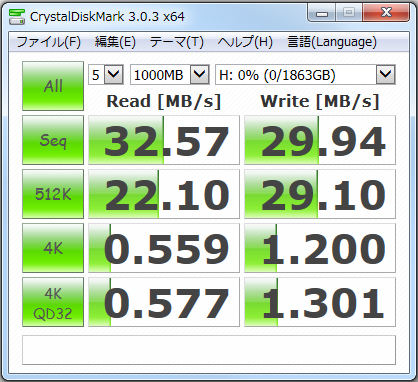This screenshot has width=418, height=382.
Task: Click the Read [MB/s] column header
Action: [164, 101]
